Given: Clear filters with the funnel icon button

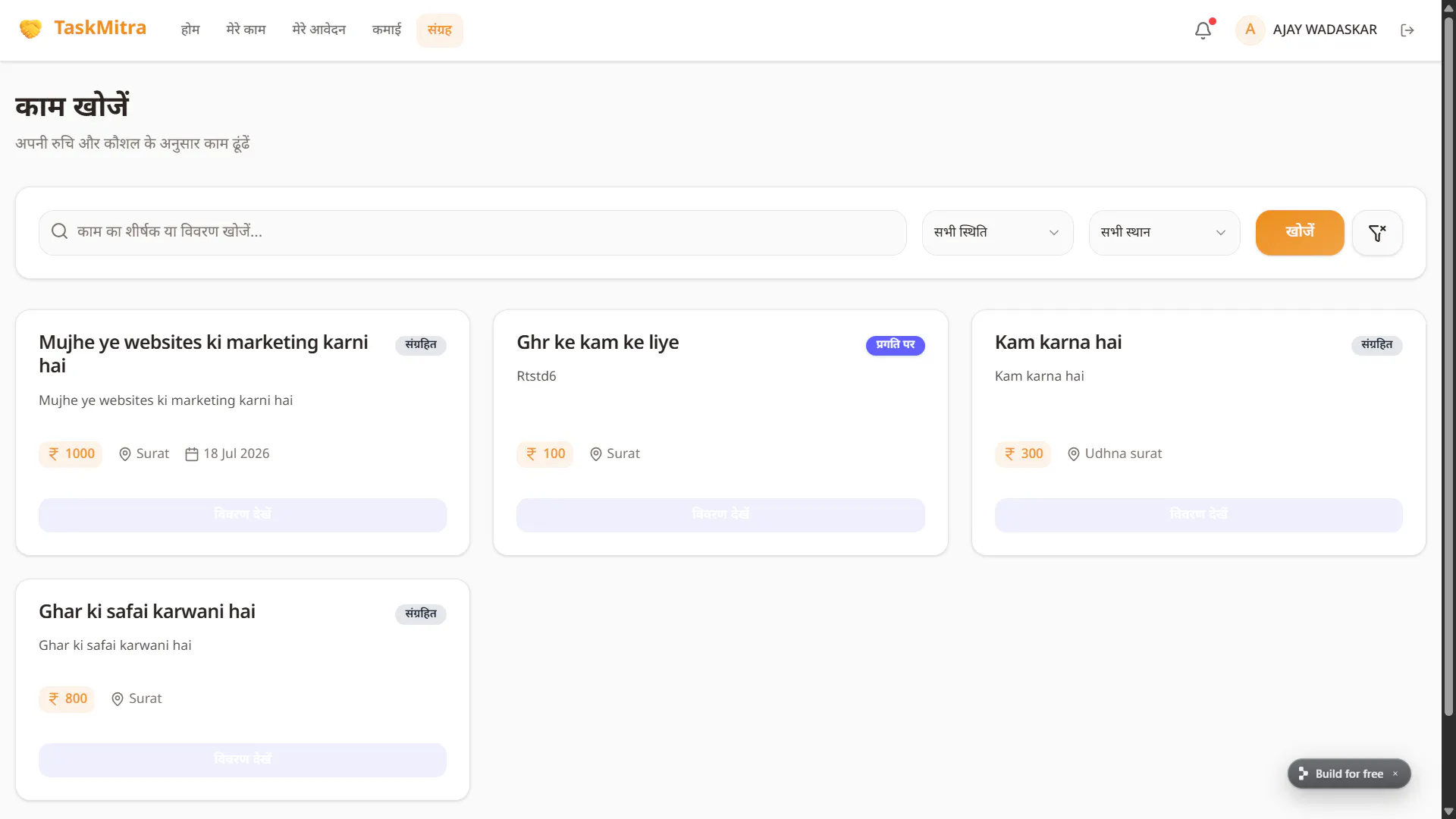Looking at the screenshot, I should (1377, 233).
